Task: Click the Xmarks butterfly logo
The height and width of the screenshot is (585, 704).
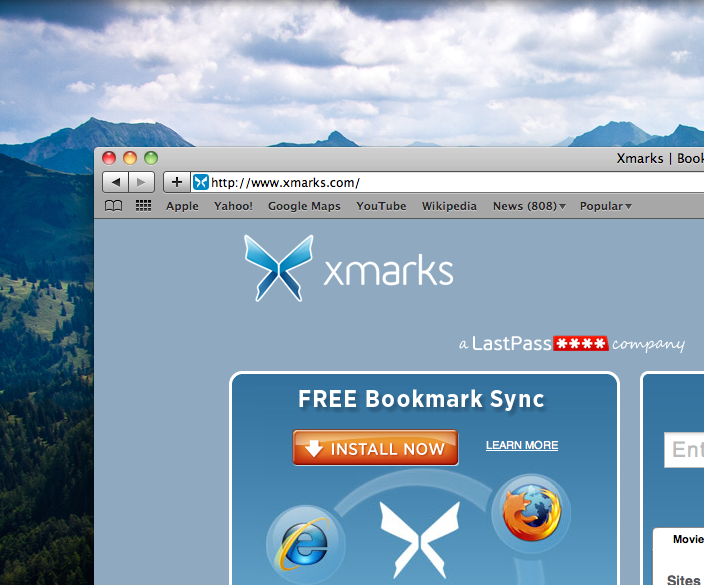Action: 278,268
